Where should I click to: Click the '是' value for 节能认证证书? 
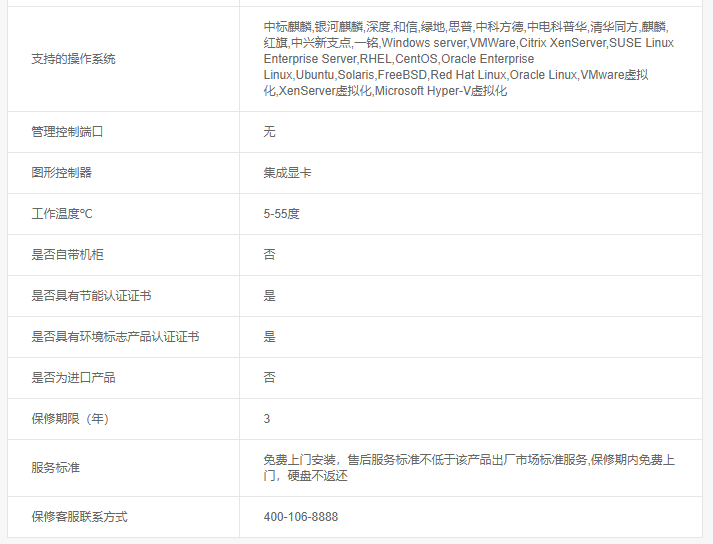pos(269,296)
